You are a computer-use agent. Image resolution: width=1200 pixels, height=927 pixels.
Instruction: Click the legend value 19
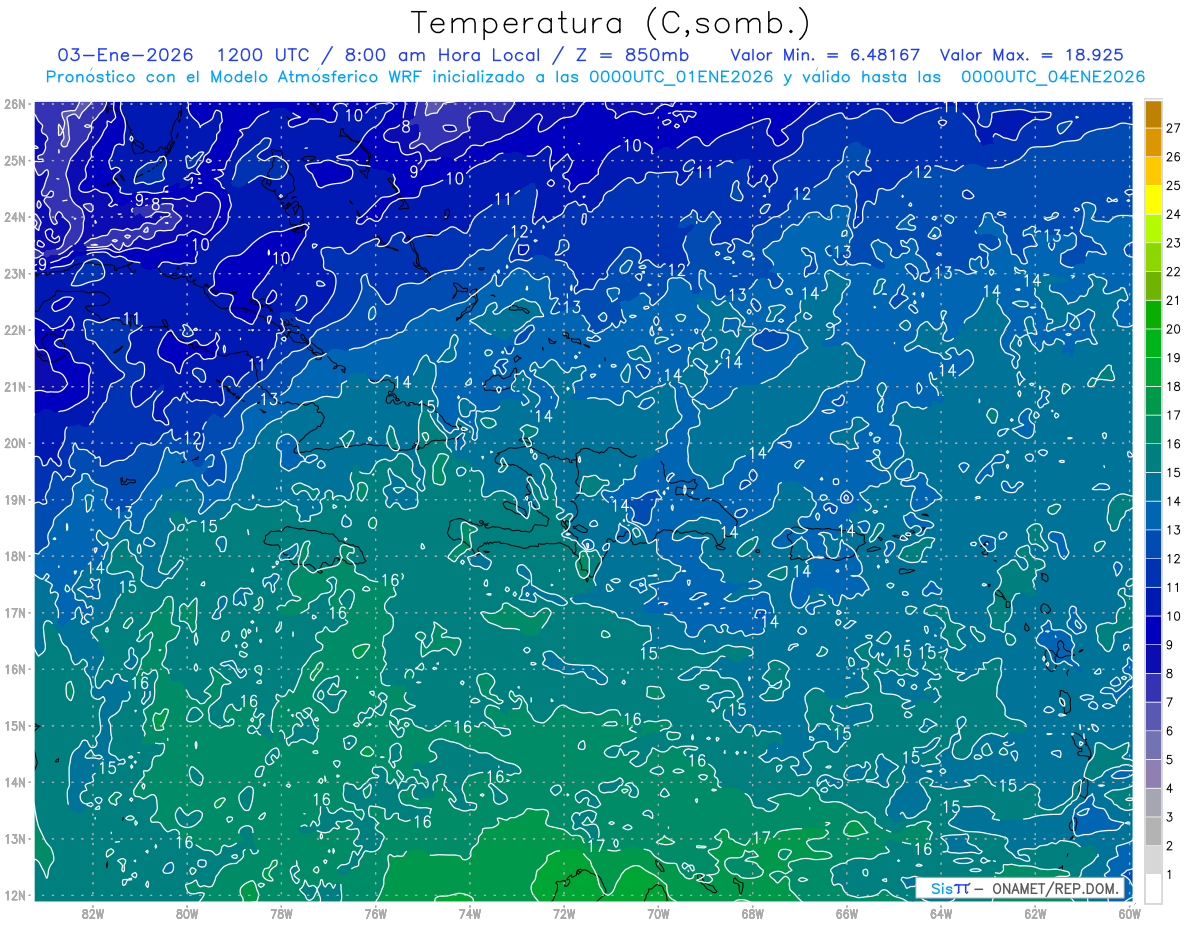coord(1174,358)
